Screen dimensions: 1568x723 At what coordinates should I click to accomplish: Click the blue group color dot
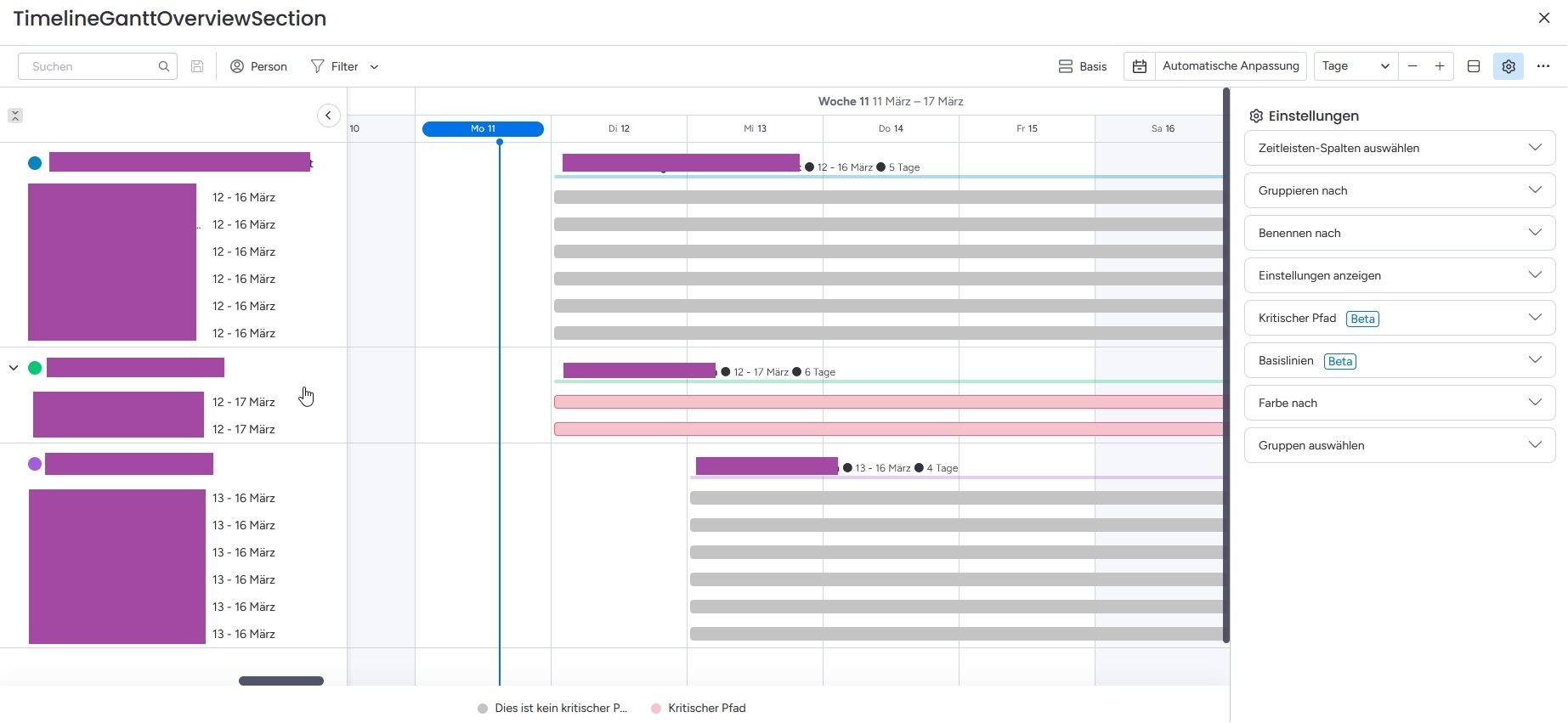(x=35, y=163)
